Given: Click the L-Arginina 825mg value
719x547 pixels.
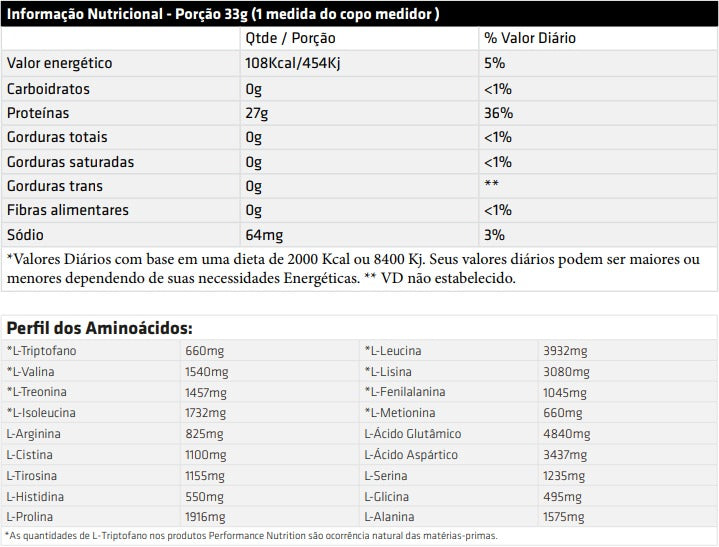Looking at the screenshot, I should pos(205,434).
